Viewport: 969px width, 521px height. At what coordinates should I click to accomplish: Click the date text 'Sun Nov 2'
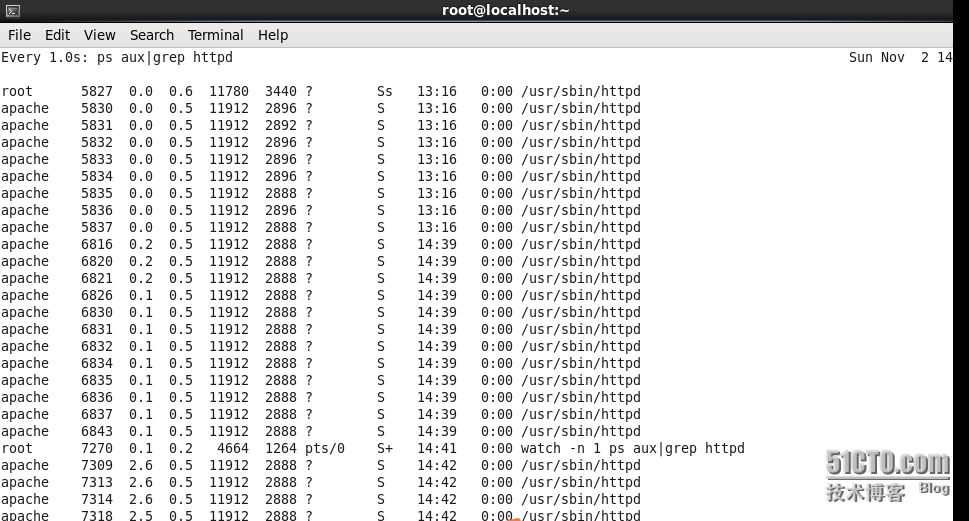pyautogui.click(x=889, y=57)
